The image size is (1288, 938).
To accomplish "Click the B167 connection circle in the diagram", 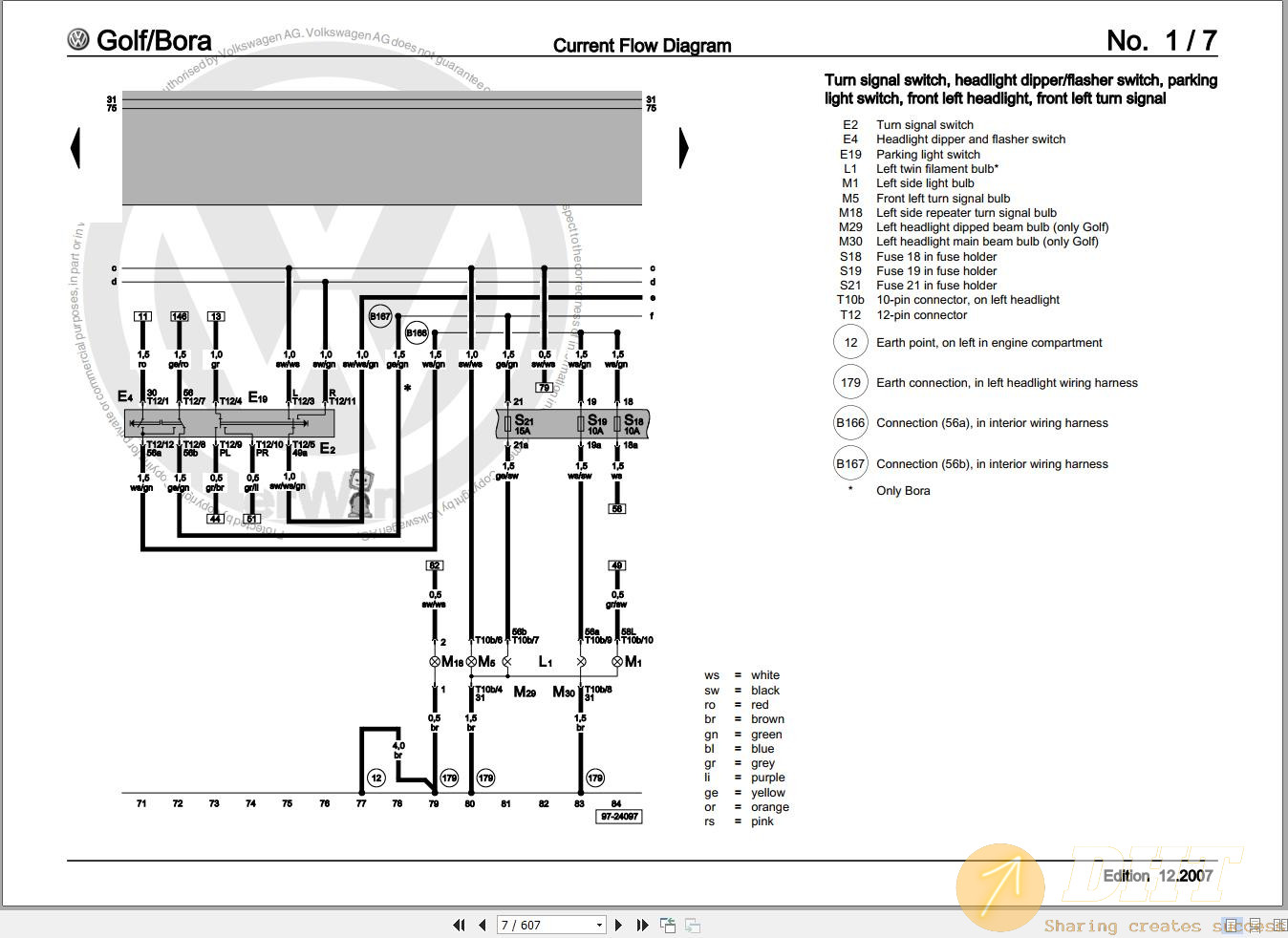I will pyautogui.click(x=380, y=316).
